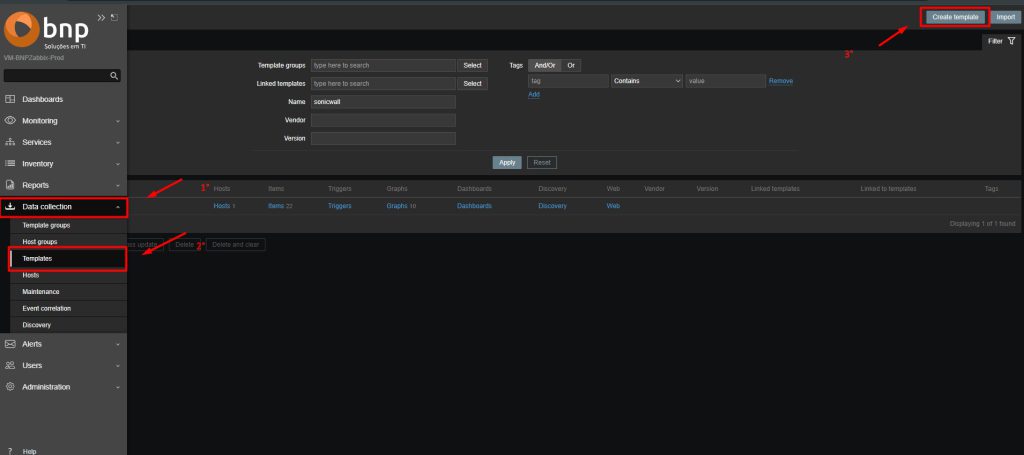Viewport: 1024px width, 455px height.
Task: Click the Name field containing sonicwall
Action: 383,102
